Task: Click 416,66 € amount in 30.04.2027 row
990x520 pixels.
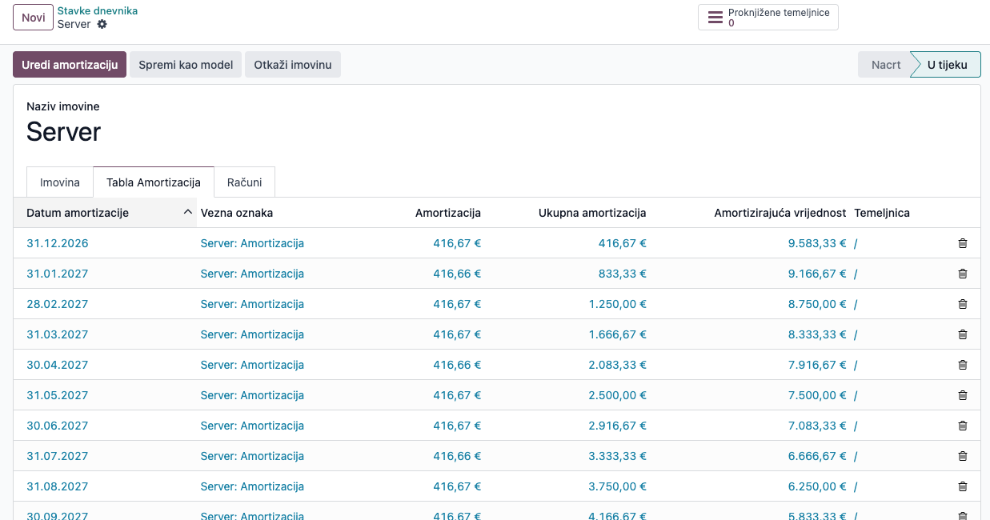Action: pyautogui.click(x=457, y=364)
